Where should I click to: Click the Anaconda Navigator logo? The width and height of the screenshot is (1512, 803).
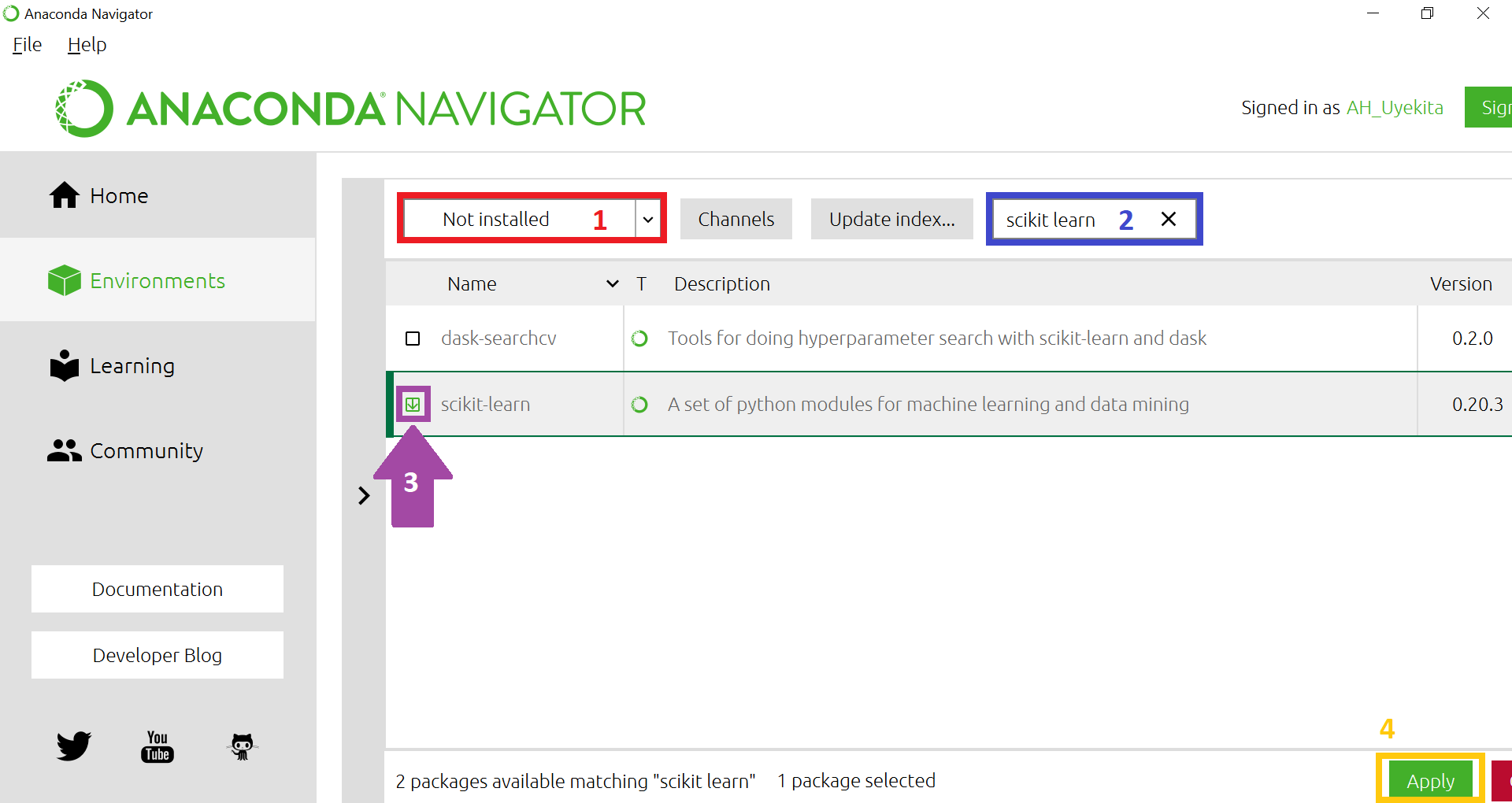[351, 109]
